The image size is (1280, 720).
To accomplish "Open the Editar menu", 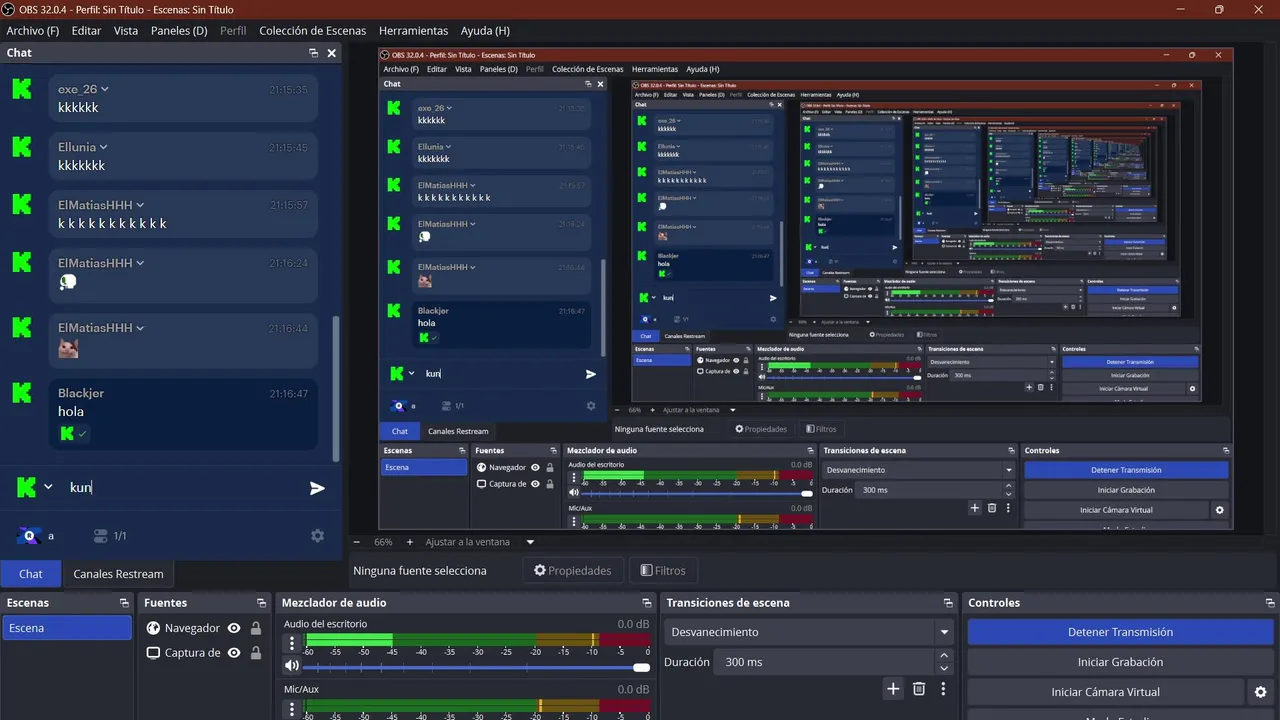I will 86,30.
